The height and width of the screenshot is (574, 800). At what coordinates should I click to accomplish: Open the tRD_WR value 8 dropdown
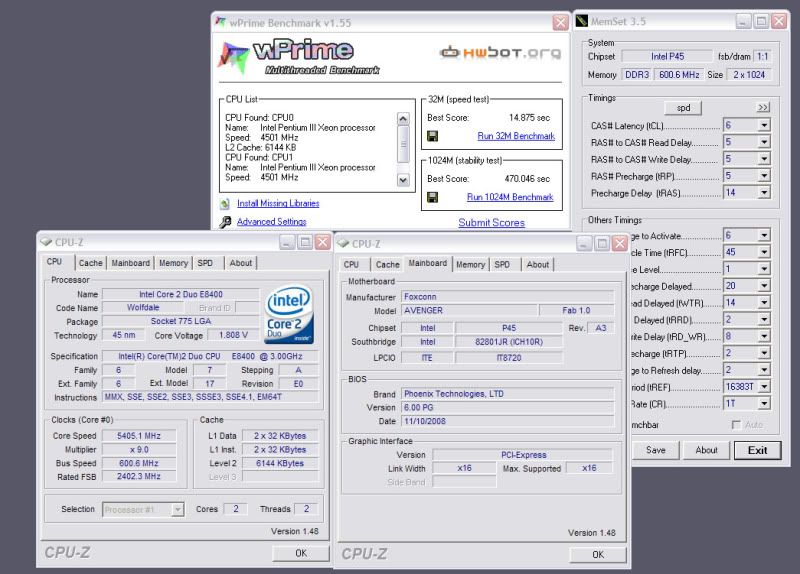pos(764,336)
